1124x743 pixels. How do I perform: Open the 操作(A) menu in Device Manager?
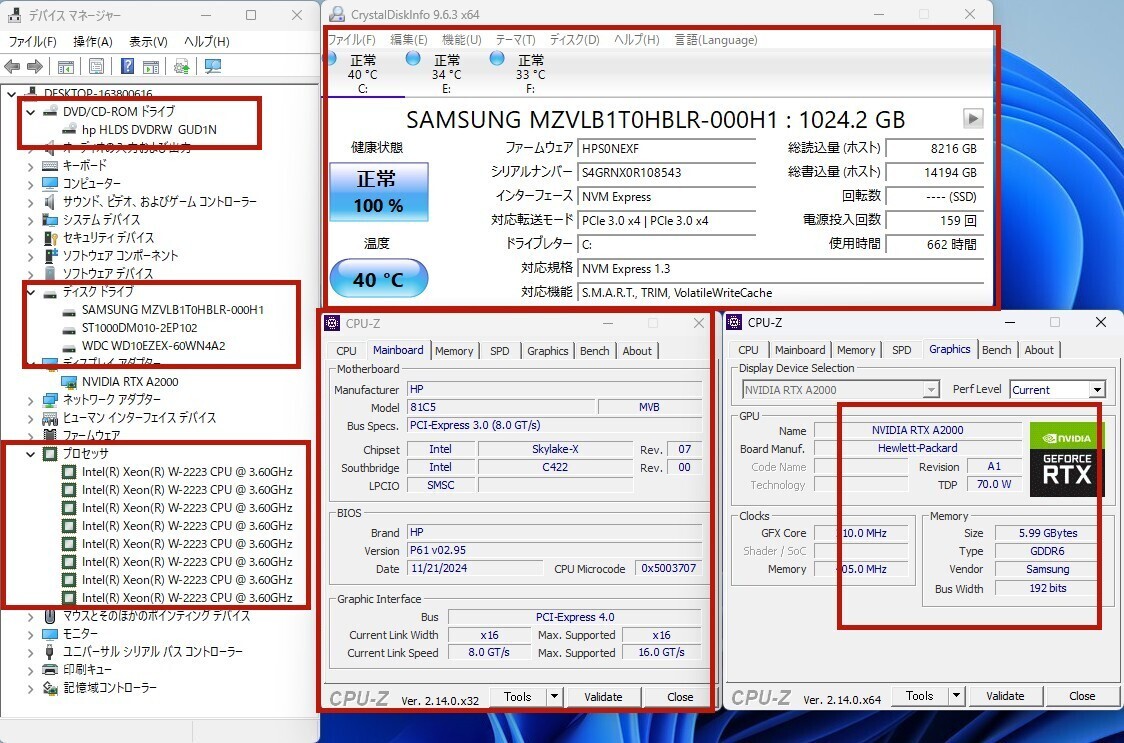click(x=93, y=42)
